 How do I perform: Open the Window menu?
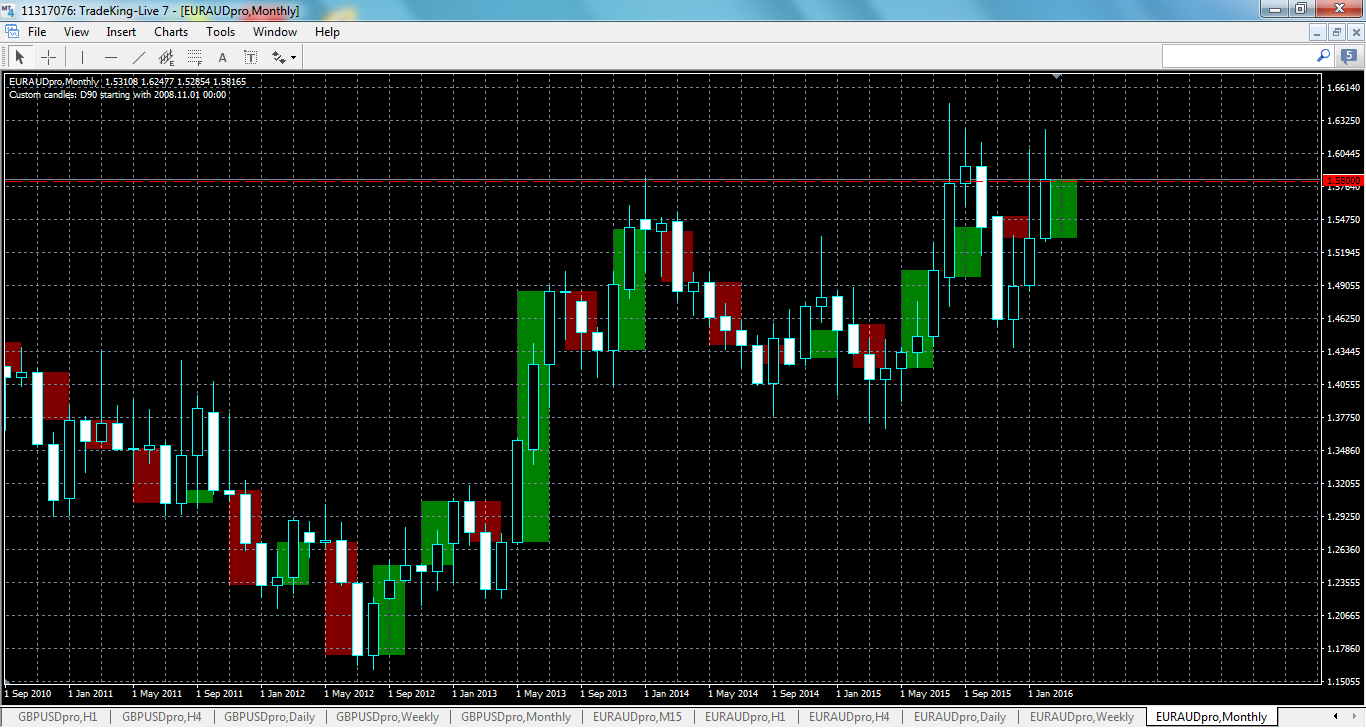coord(275,32)
